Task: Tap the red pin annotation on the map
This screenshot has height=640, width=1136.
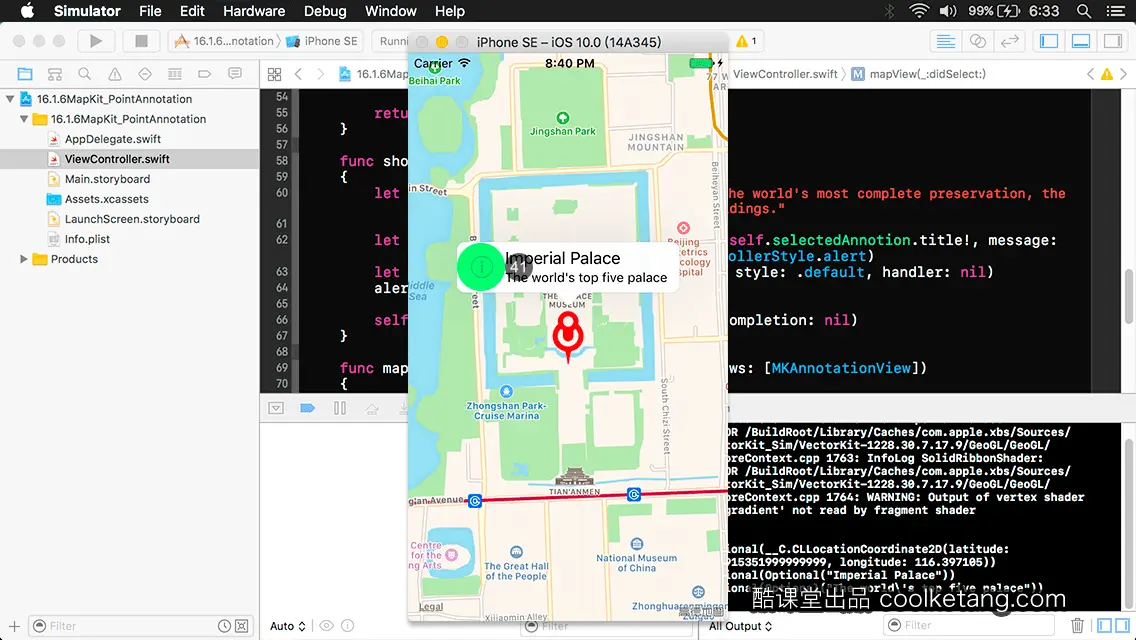Action: coord(568,336)
